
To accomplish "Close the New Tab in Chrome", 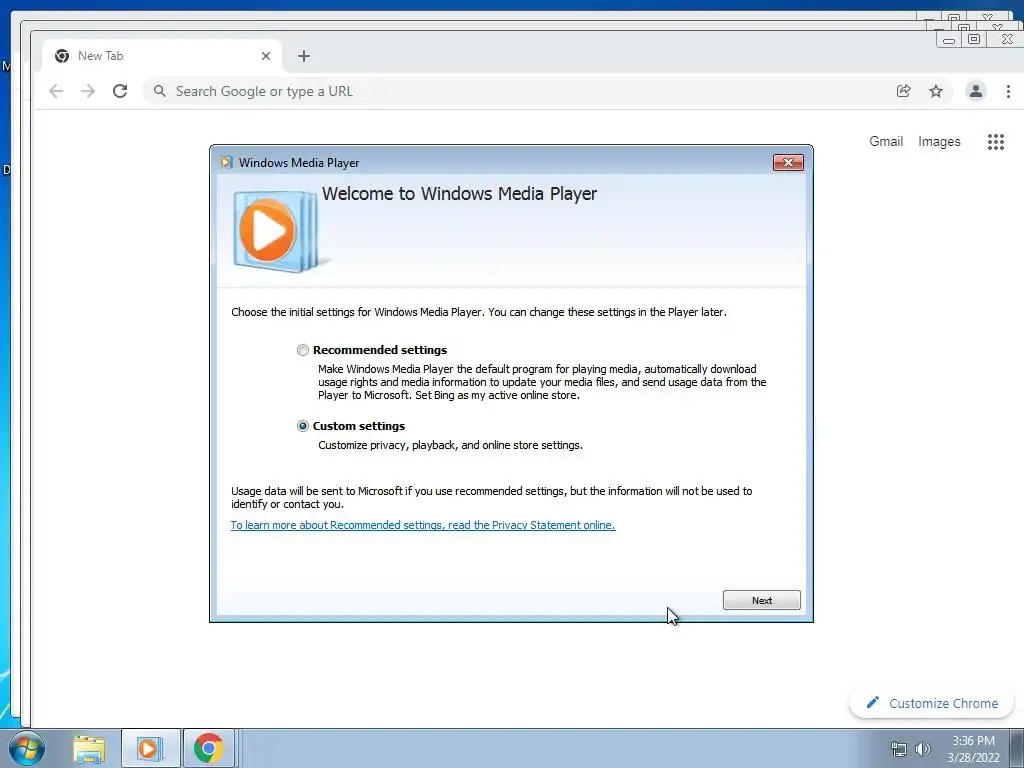I will point(266,56).
